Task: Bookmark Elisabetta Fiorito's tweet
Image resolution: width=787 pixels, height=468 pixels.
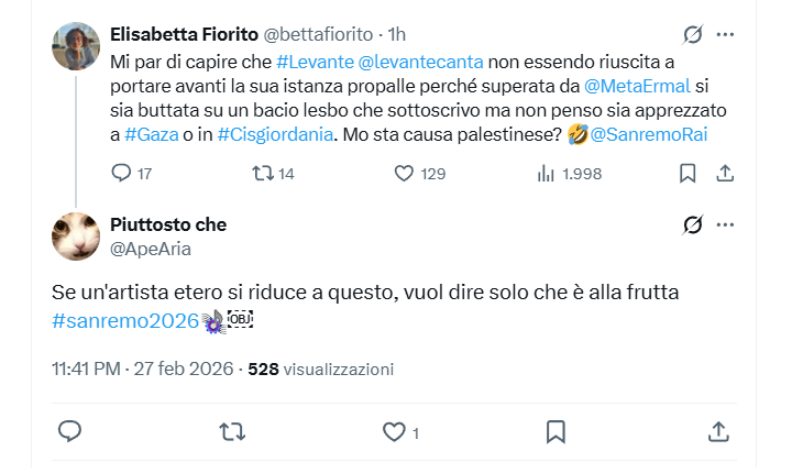Action: point(687,173)
